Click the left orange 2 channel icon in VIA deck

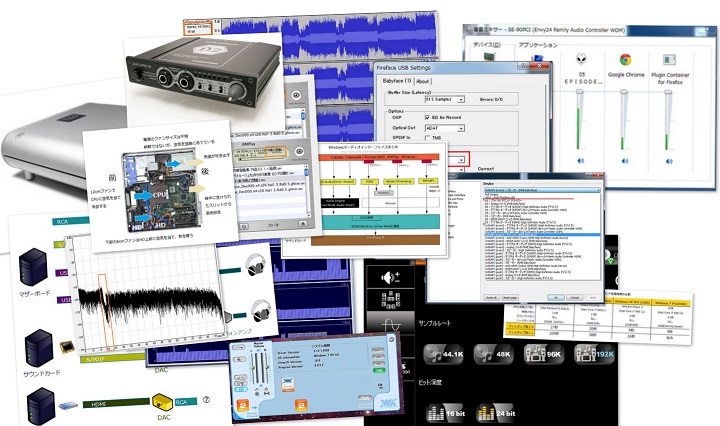coord(242,406)
